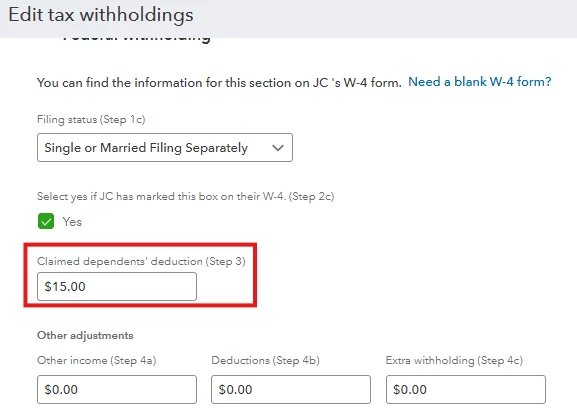Select the Deductions Step 4b field
Image resolution: width=577 pixels, height=418 pixels.
coord(291,389)
